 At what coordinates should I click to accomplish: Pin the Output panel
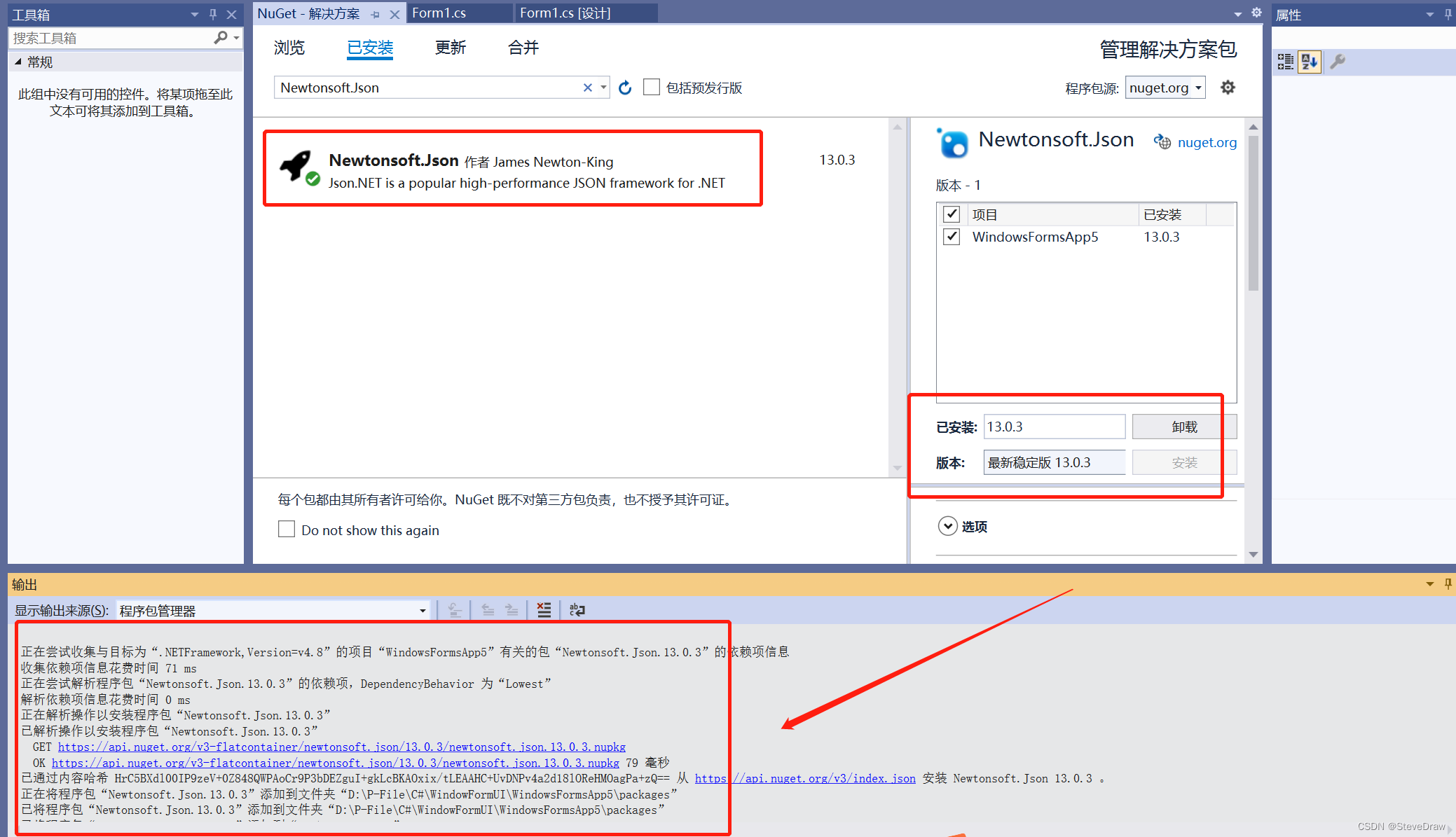[x=1448, y=583]
